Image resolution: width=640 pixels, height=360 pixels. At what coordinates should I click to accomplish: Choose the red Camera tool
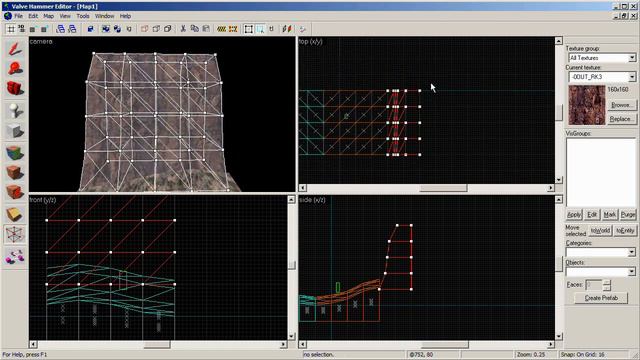tap(15, 88)
